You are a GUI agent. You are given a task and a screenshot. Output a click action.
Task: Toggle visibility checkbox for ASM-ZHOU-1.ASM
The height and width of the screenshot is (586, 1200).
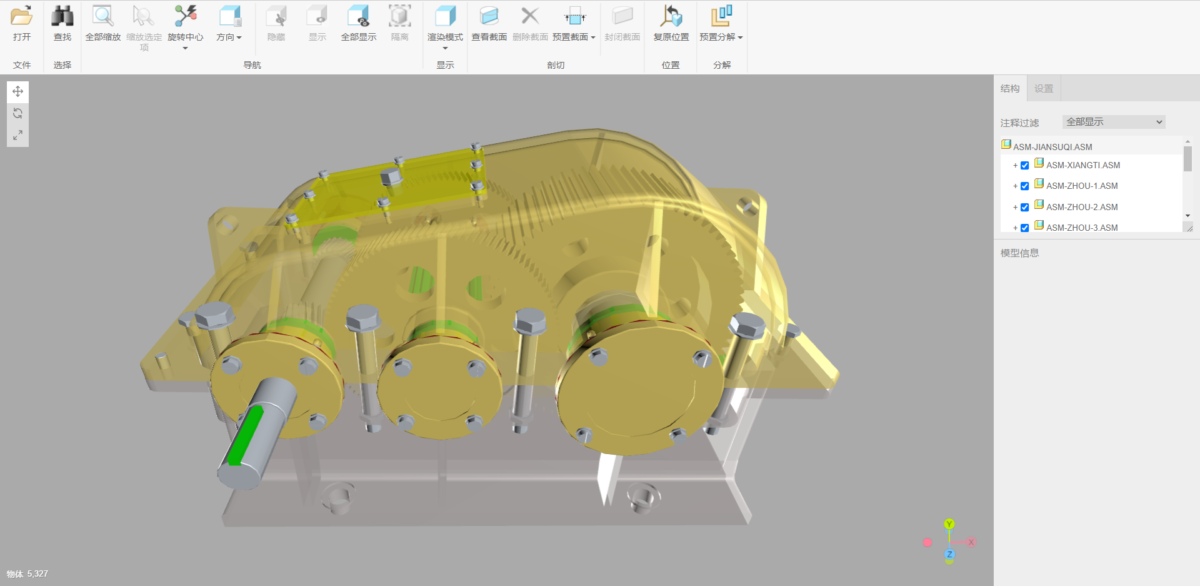pos(1025,186)
